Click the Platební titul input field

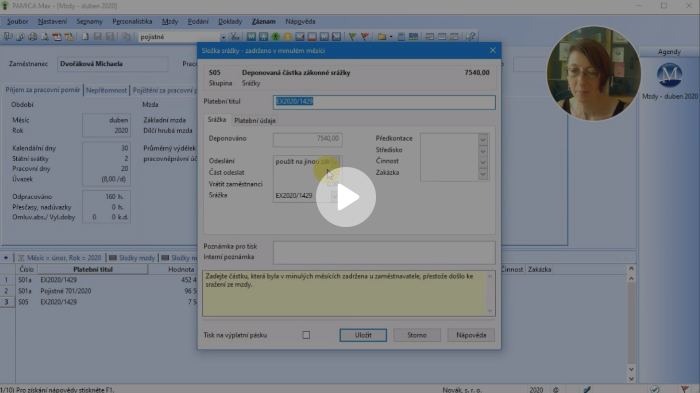[x=384, y=102]
